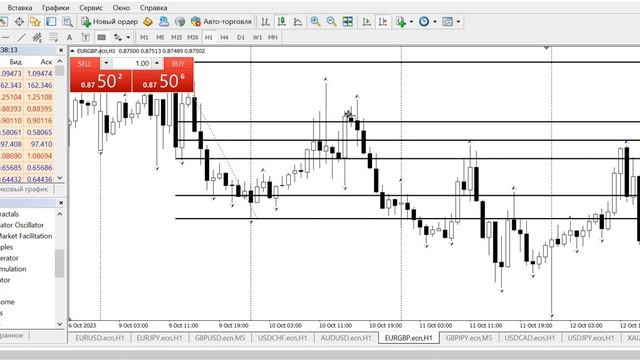Open the Вставка menu
The image size is (640, 360).
coord(20,8)
